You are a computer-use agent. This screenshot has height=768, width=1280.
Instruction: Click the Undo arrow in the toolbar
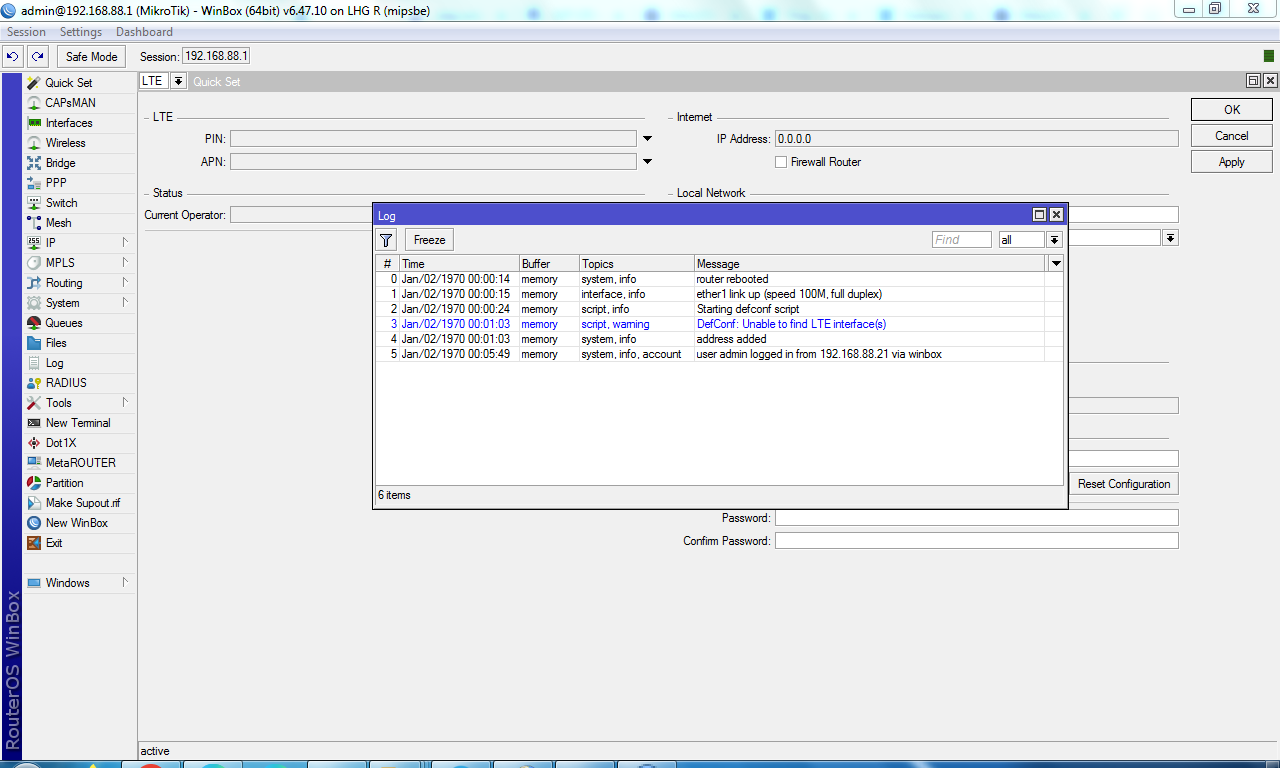point(14,57)
